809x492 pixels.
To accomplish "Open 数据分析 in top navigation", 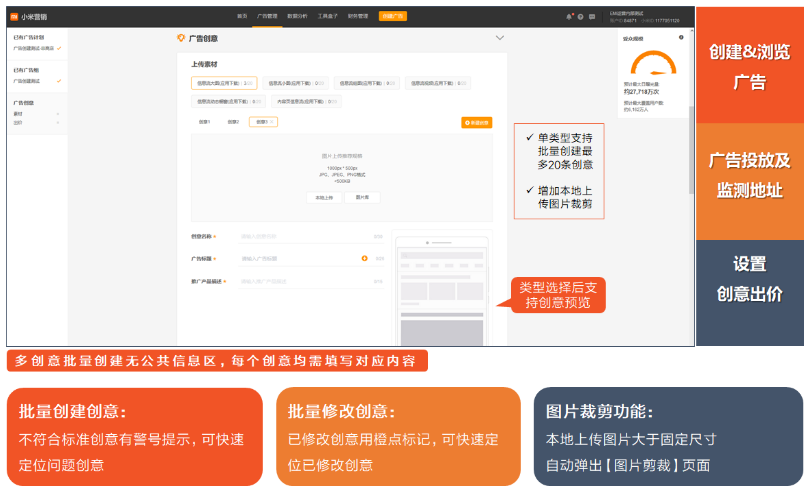I will [x=297, y=16].
